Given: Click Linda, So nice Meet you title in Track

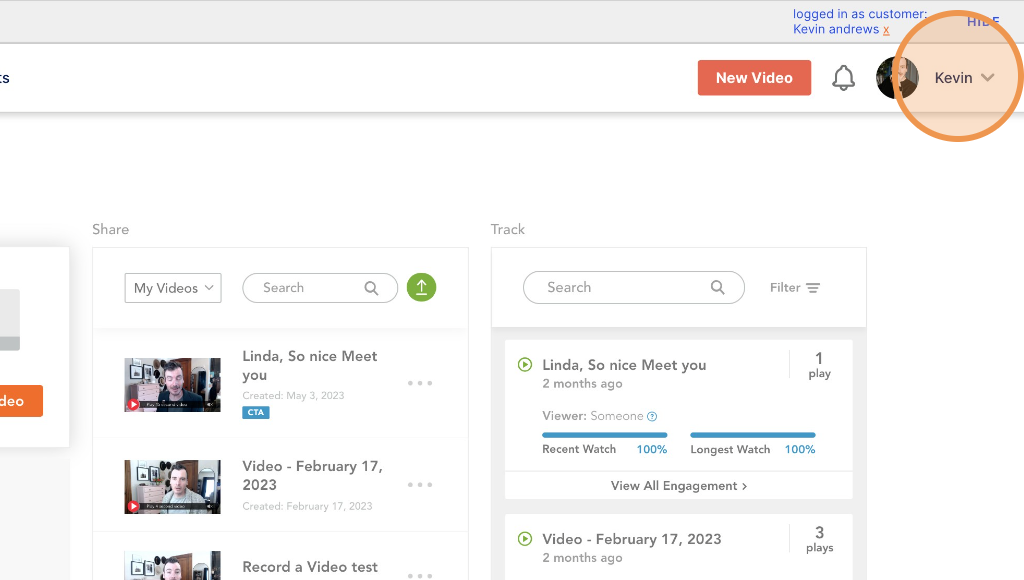Looking at the screenshot, I should [624, 365].
